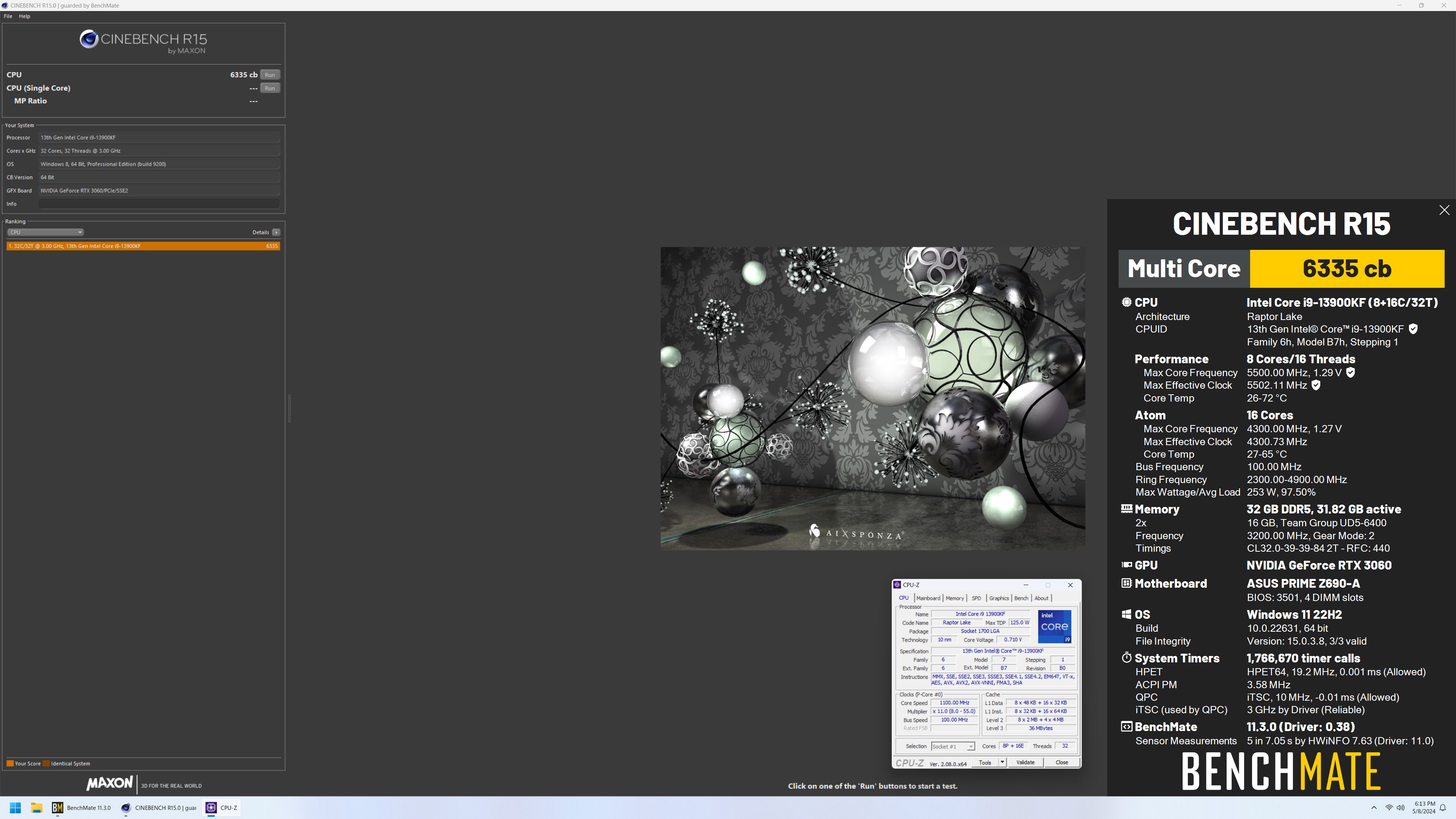Show hidden system tray icons chevron
This screenshot has height=819, width=1456.
(1374, 808)
